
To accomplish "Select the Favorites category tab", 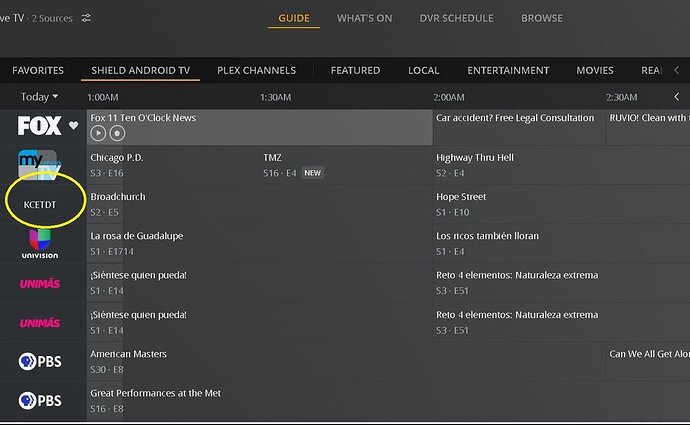I will [x=38, y=70].
